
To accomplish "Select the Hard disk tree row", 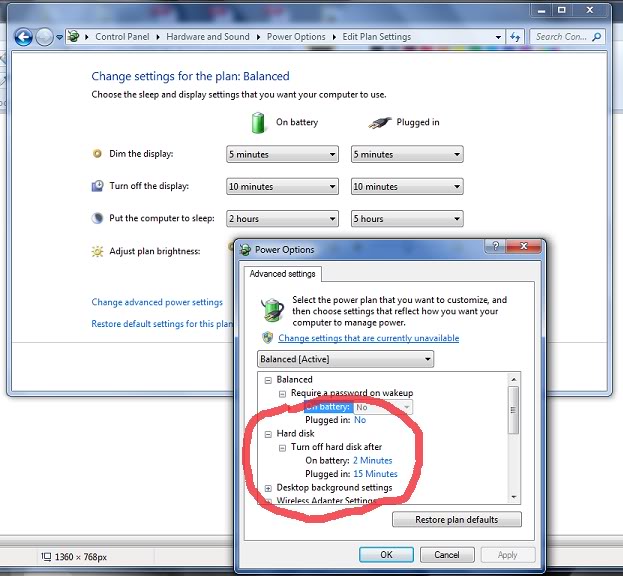I will click(295, 433).
